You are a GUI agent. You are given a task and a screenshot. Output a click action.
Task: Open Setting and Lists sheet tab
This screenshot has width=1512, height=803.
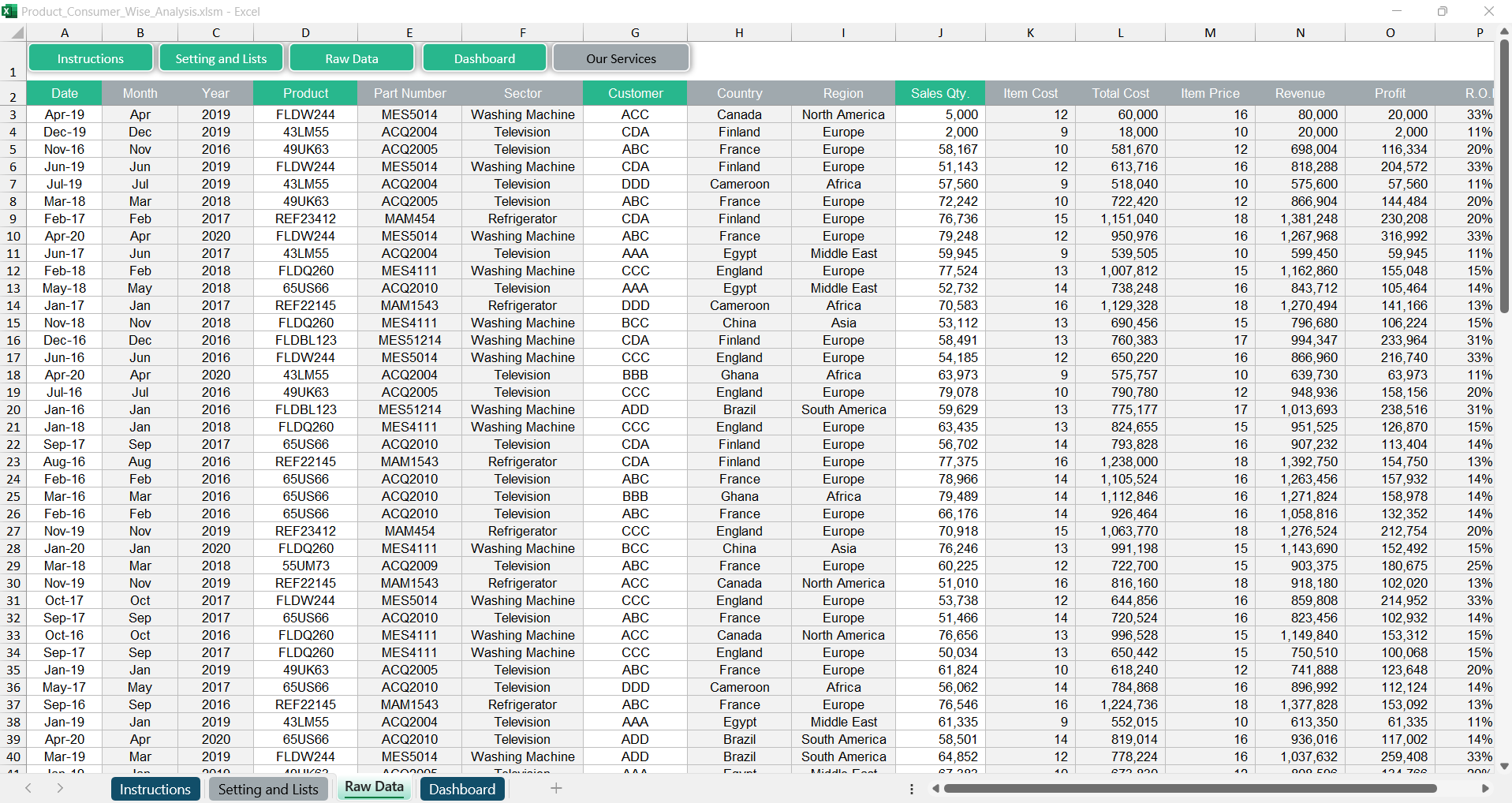tap(268, 789)
